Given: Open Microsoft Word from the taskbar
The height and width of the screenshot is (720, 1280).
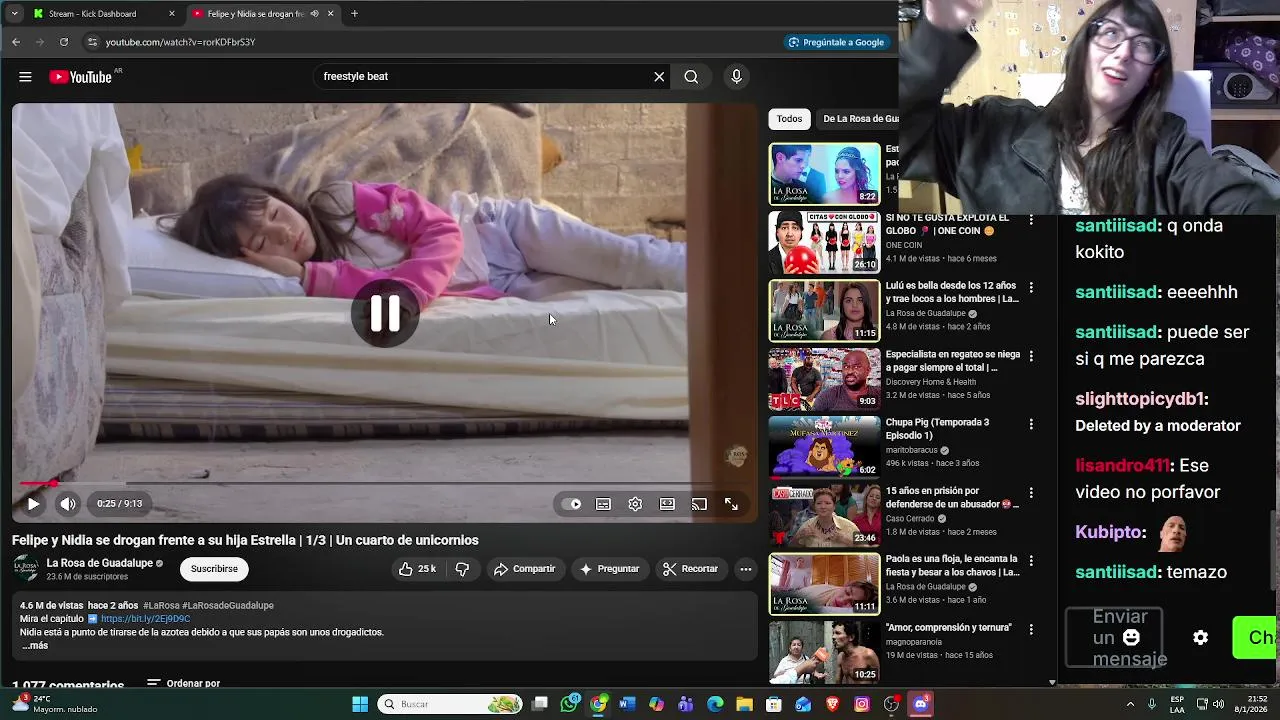Looking at the screenshot, I should tap(627, 704).
